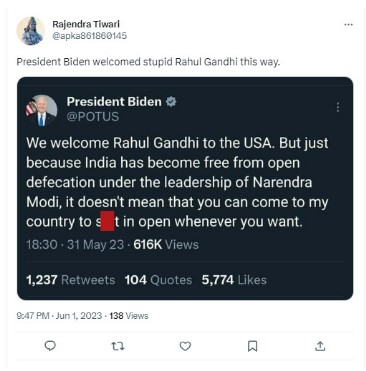View the 104 Quotes list
The height and width of the screenshot is (371, 366).
[158, 280]
